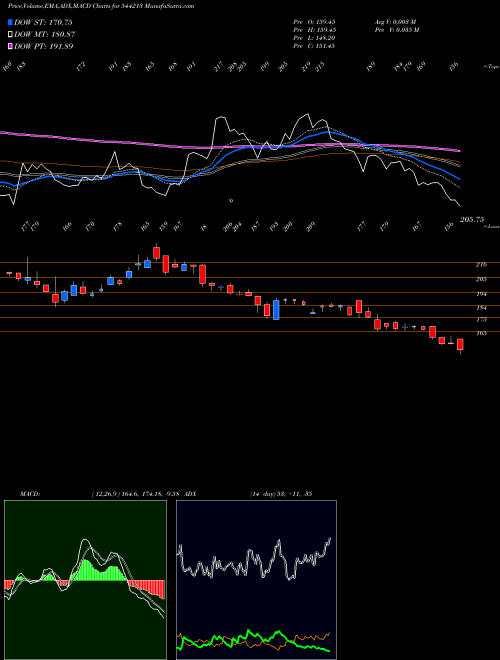Click the 'Pre L: 148.20' value
The image size is (500, 660).
click(314, 38)
